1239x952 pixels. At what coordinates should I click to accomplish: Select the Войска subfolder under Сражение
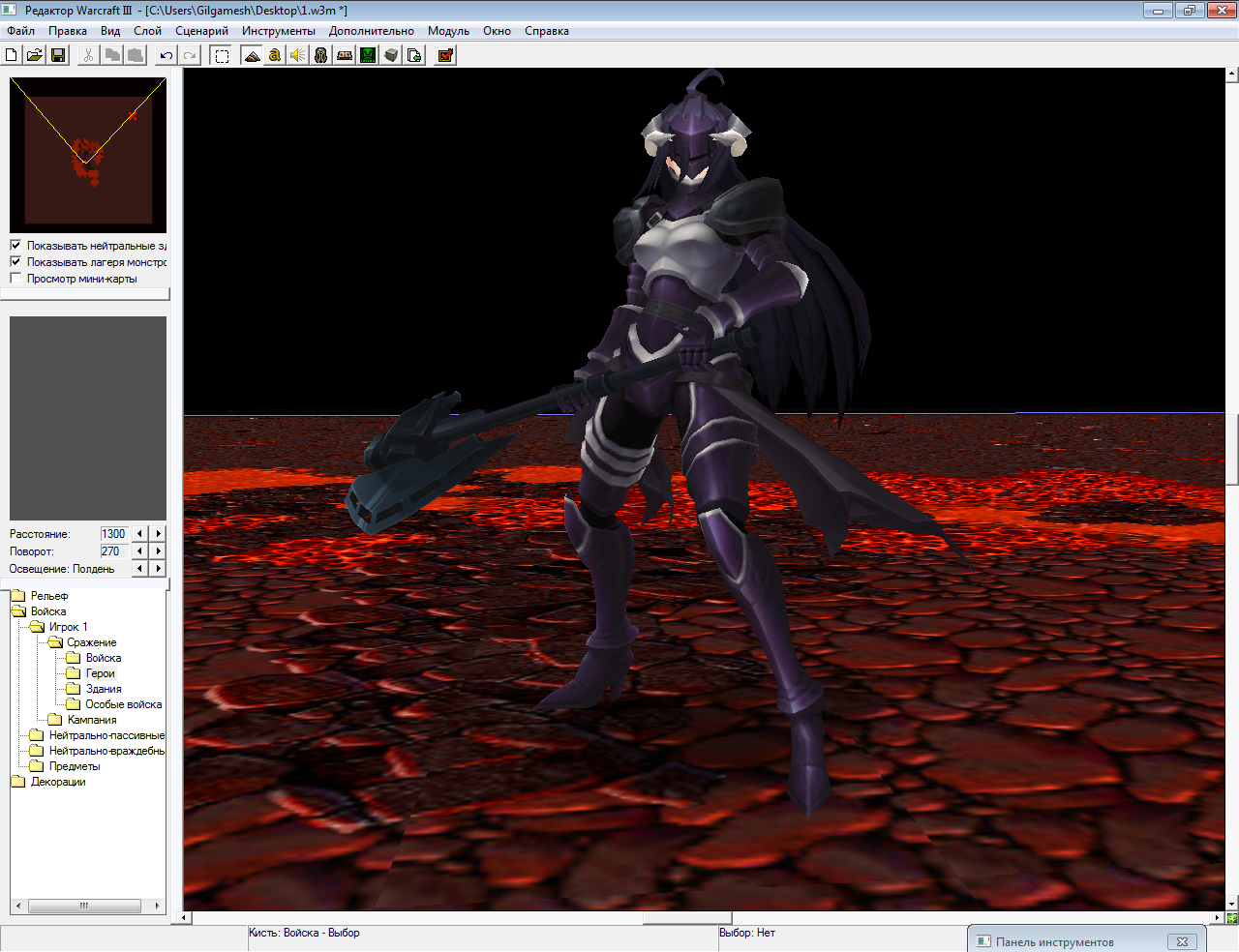point(104,658)
